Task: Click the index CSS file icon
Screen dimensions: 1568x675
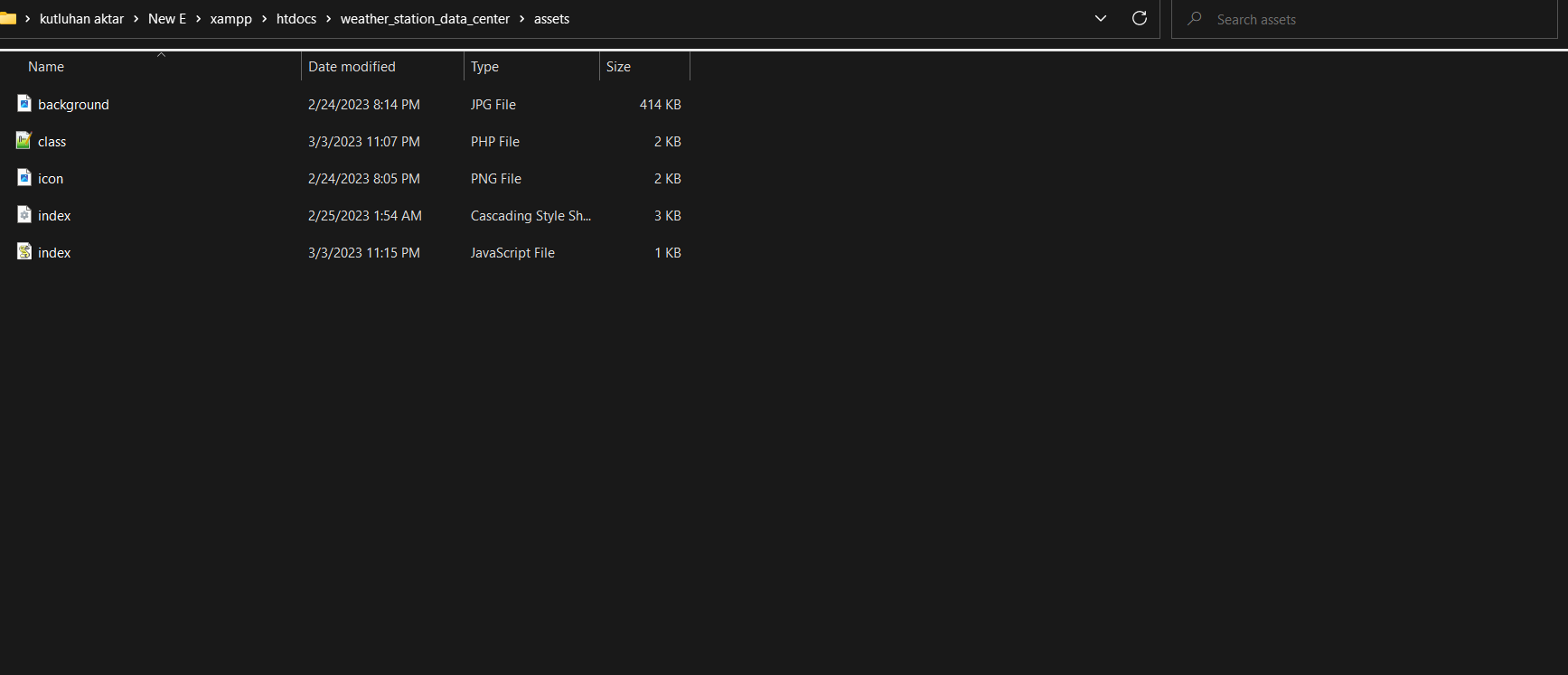Action: (x=24, y=215)
